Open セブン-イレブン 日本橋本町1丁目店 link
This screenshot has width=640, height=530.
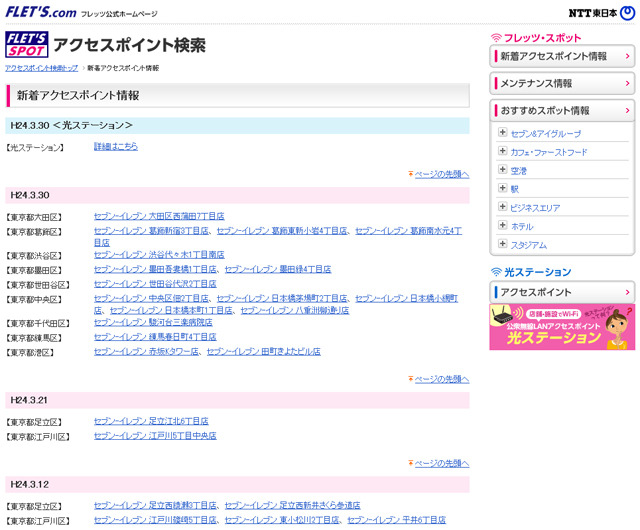click(x=171, y=310)
